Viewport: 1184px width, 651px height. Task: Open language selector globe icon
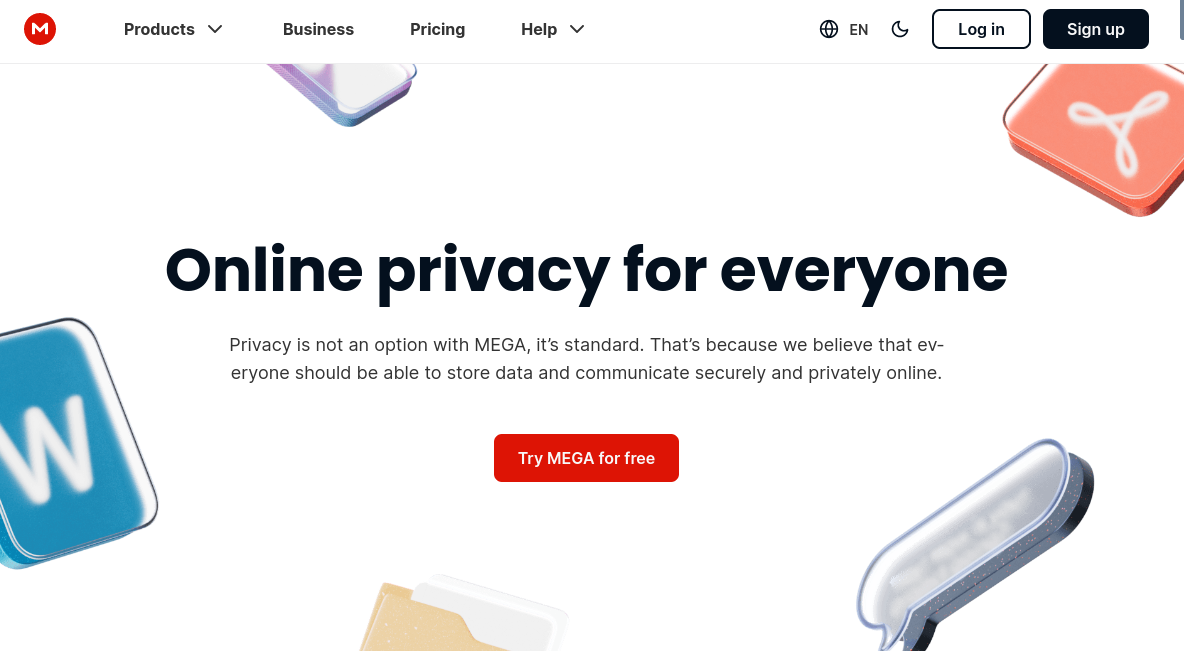(x=828, y=29)
